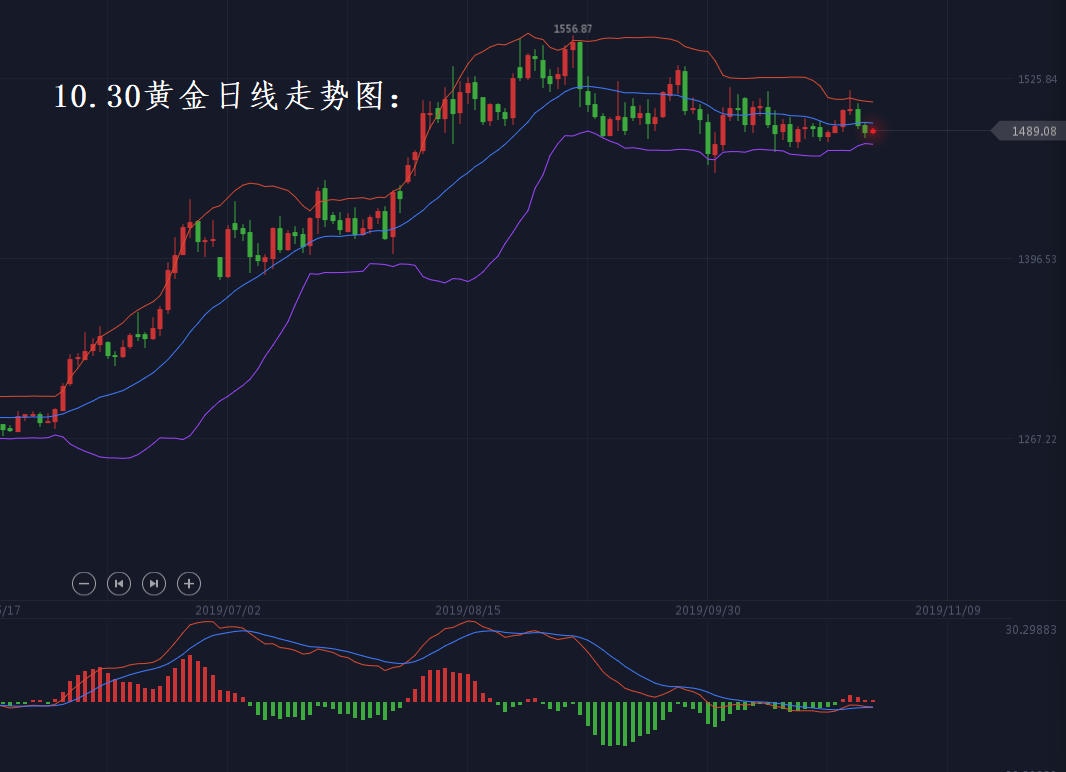Click the skip to previous icon

(119, 583)
